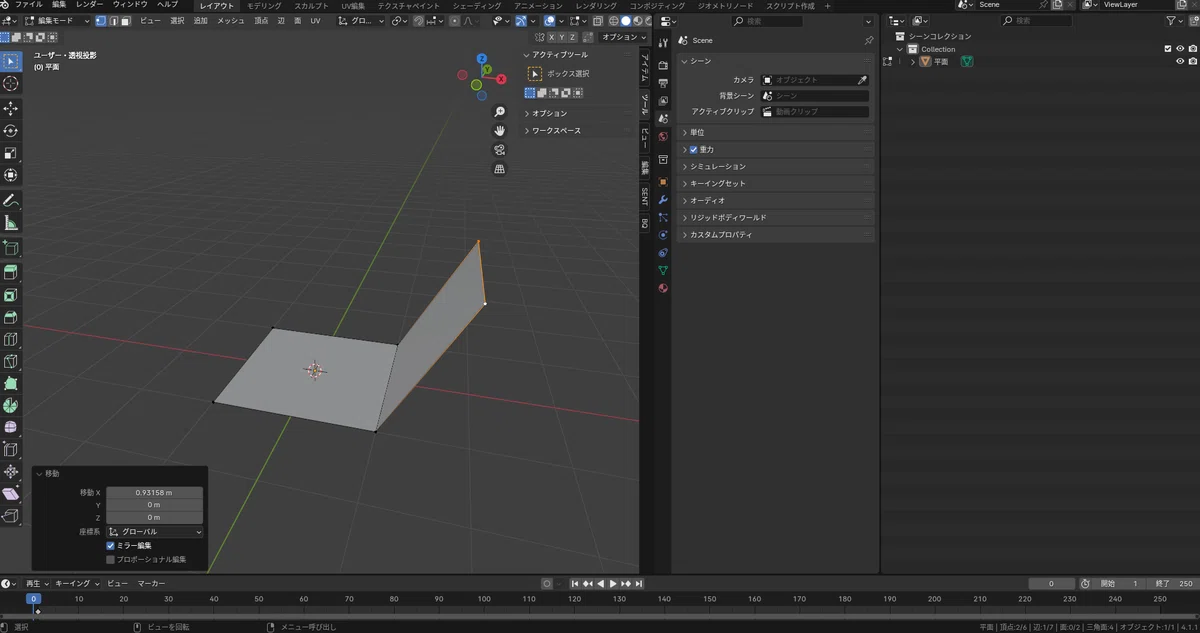Select the Loop Cut tool
The image size is (1200, 633).
click(x=11, y=339)
